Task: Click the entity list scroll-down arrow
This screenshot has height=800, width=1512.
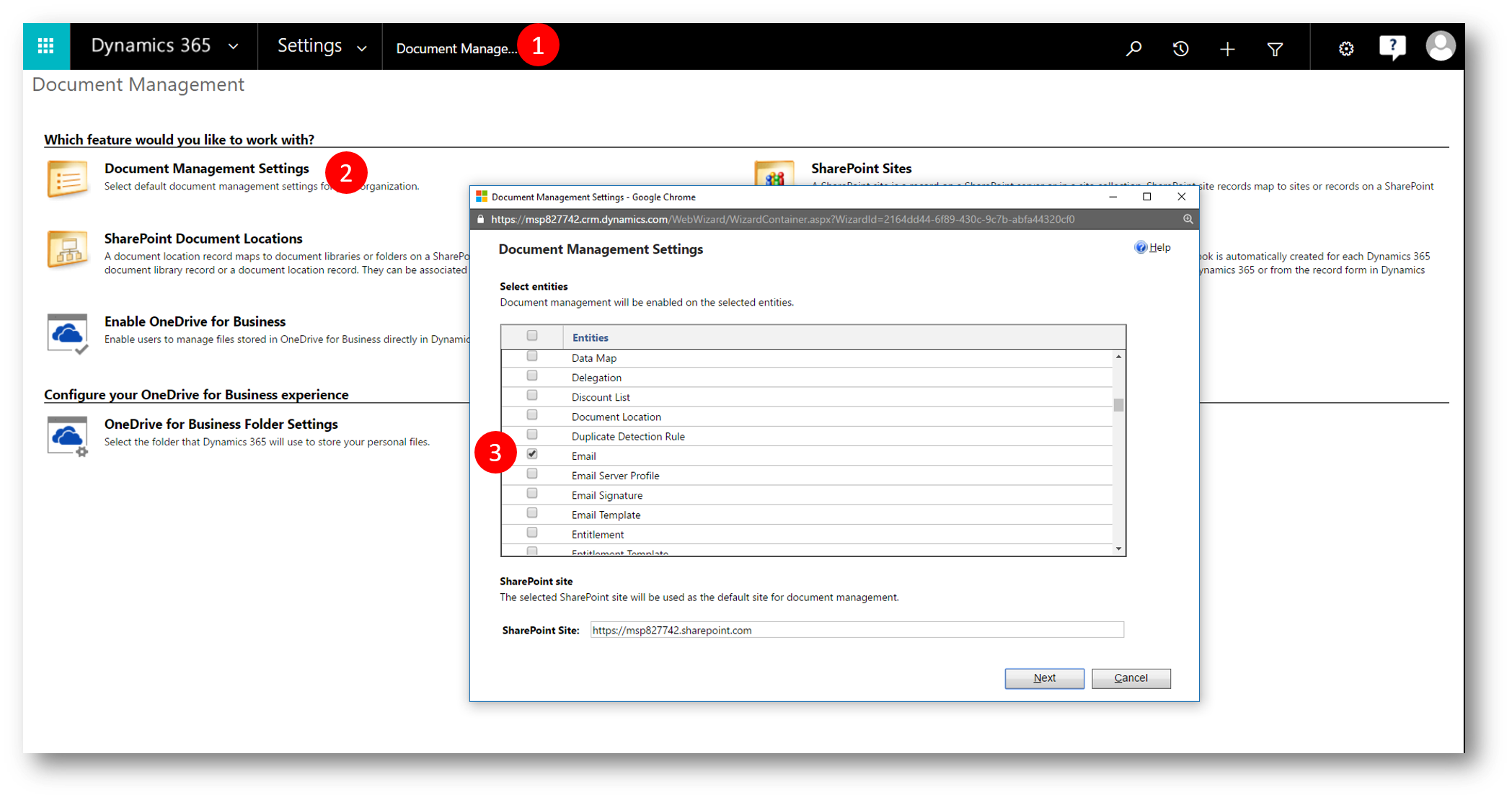Action: coord(1118,549)
